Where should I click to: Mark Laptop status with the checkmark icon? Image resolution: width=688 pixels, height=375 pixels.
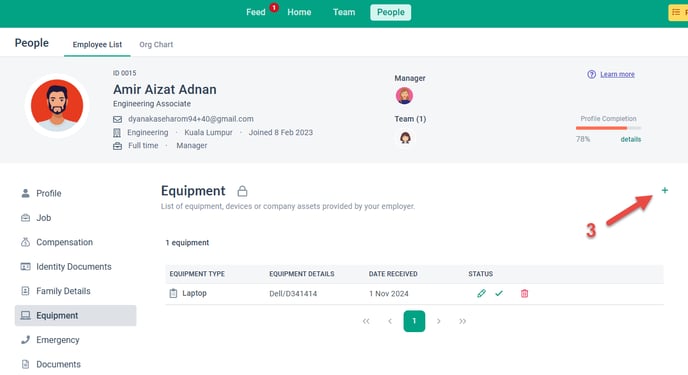tap(499, 293)
